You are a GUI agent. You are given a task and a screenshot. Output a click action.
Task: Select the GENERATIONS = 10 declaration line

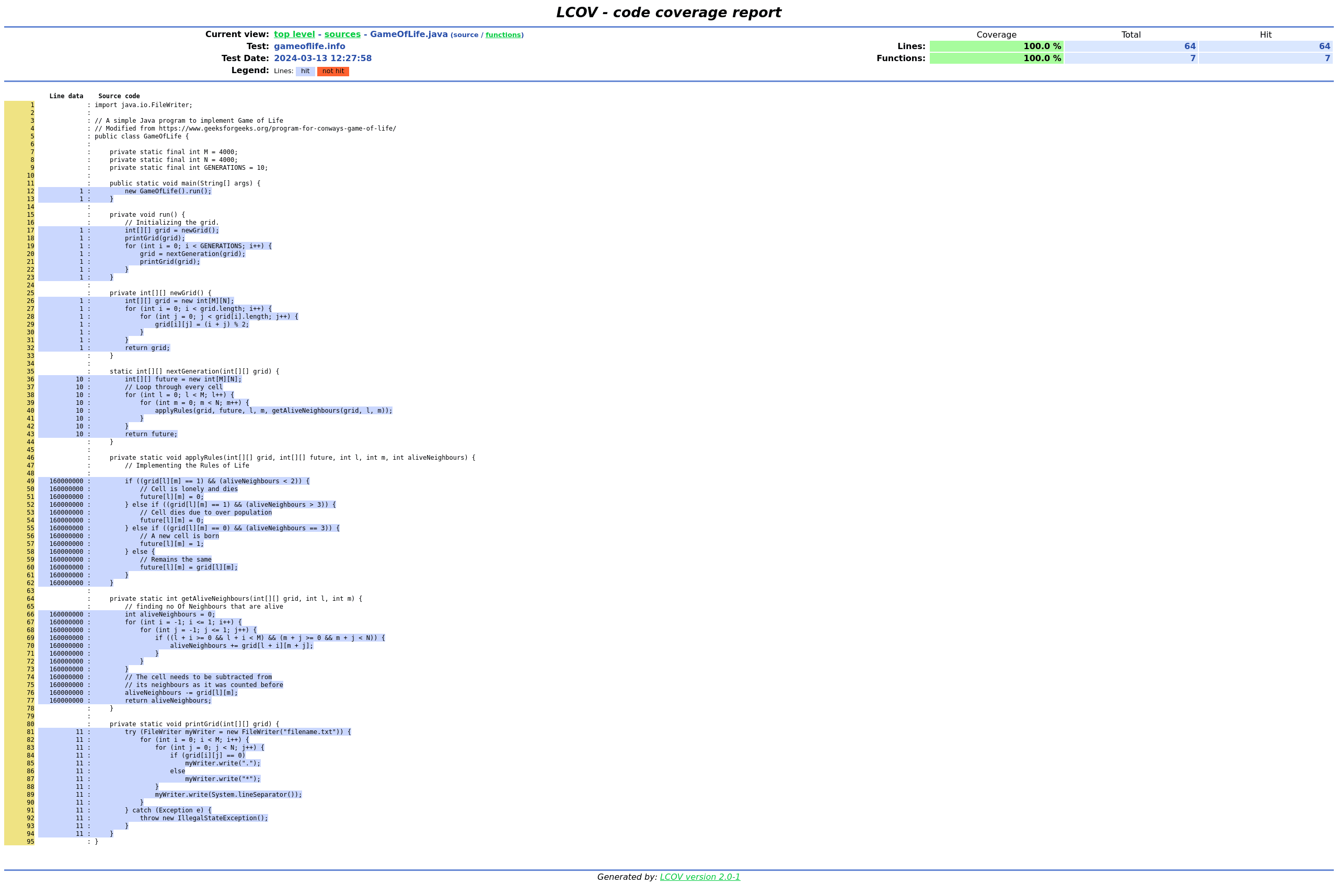(x=189, y=168)
